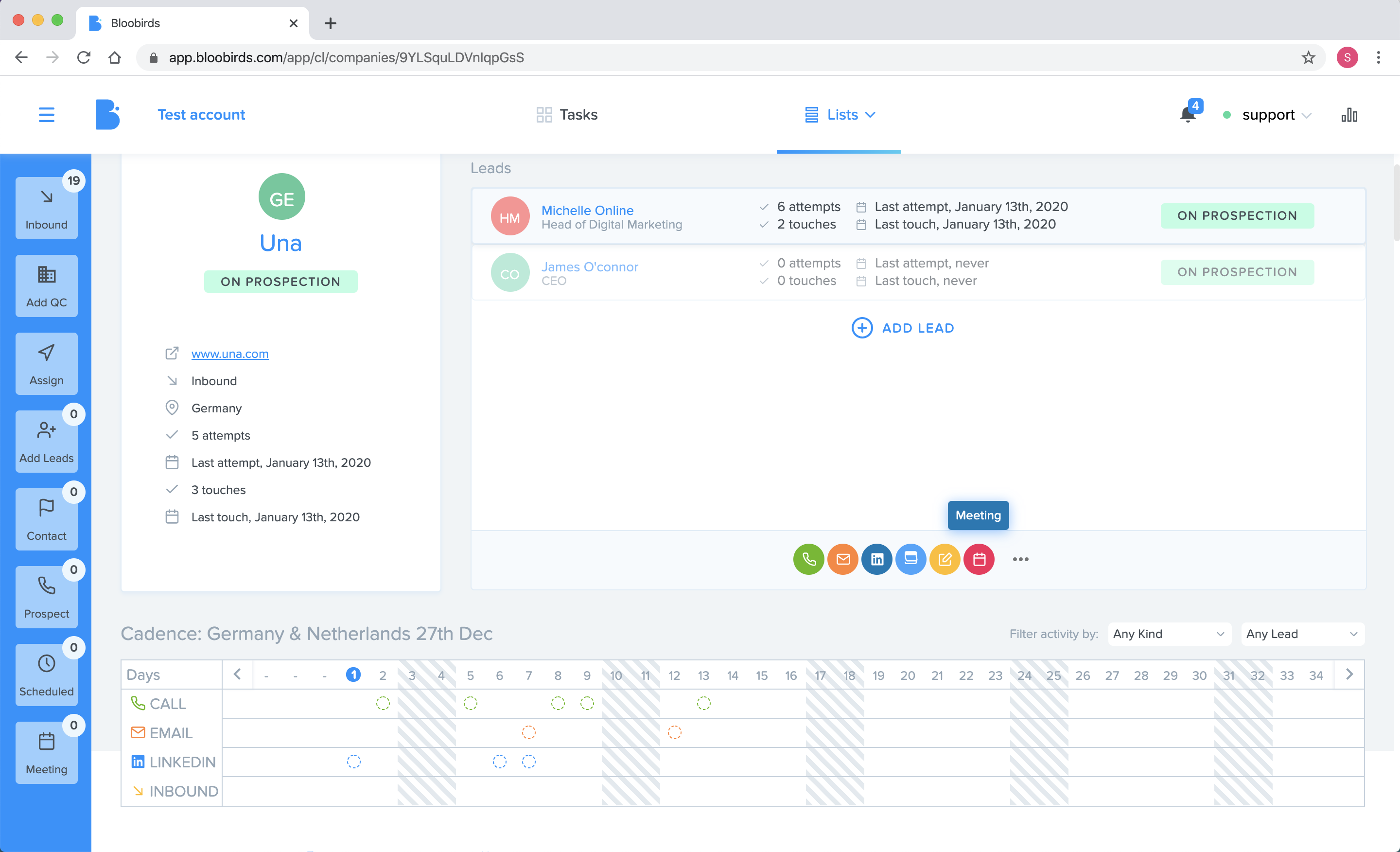Open the Tasks tab

pyautogui.click(x=567, y=115)
